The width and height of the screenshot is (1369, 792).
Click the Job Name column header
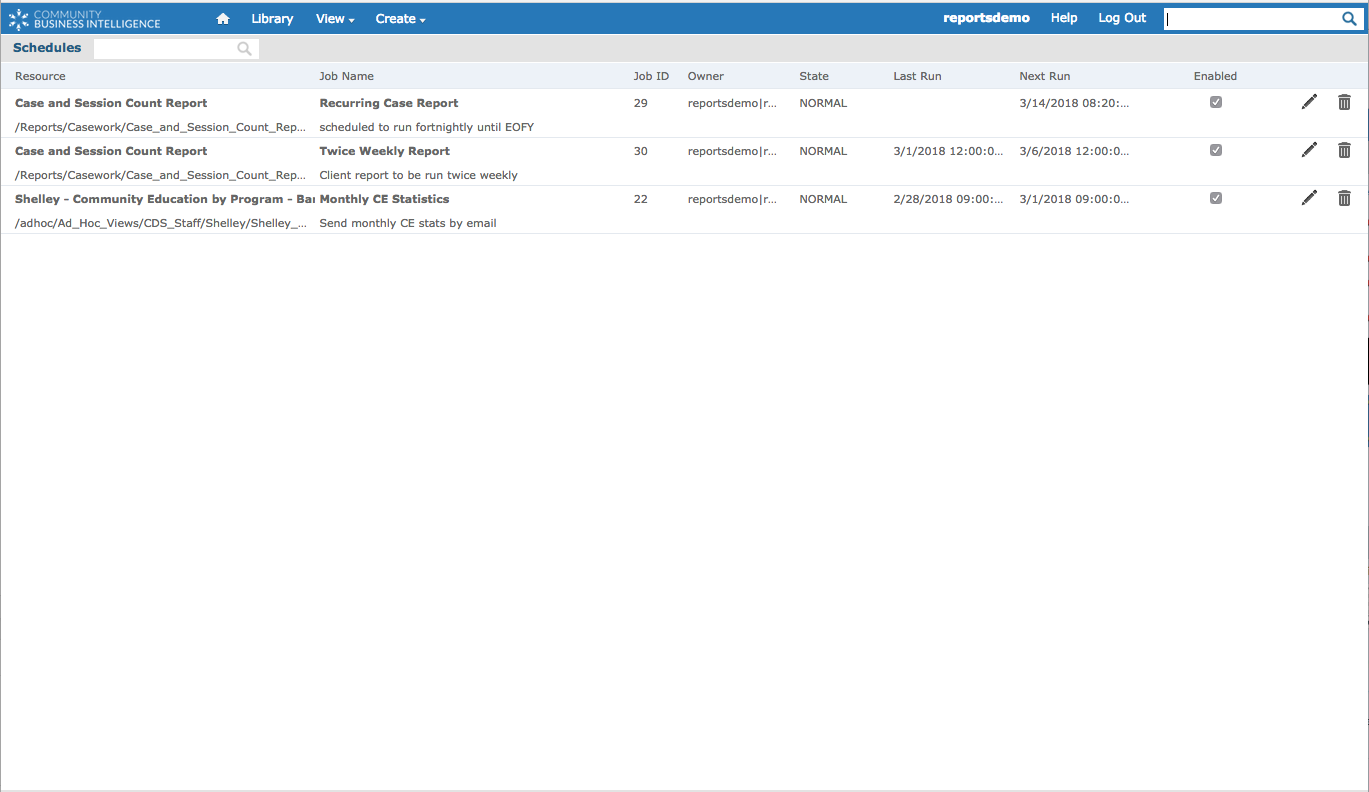click(346, 76)
